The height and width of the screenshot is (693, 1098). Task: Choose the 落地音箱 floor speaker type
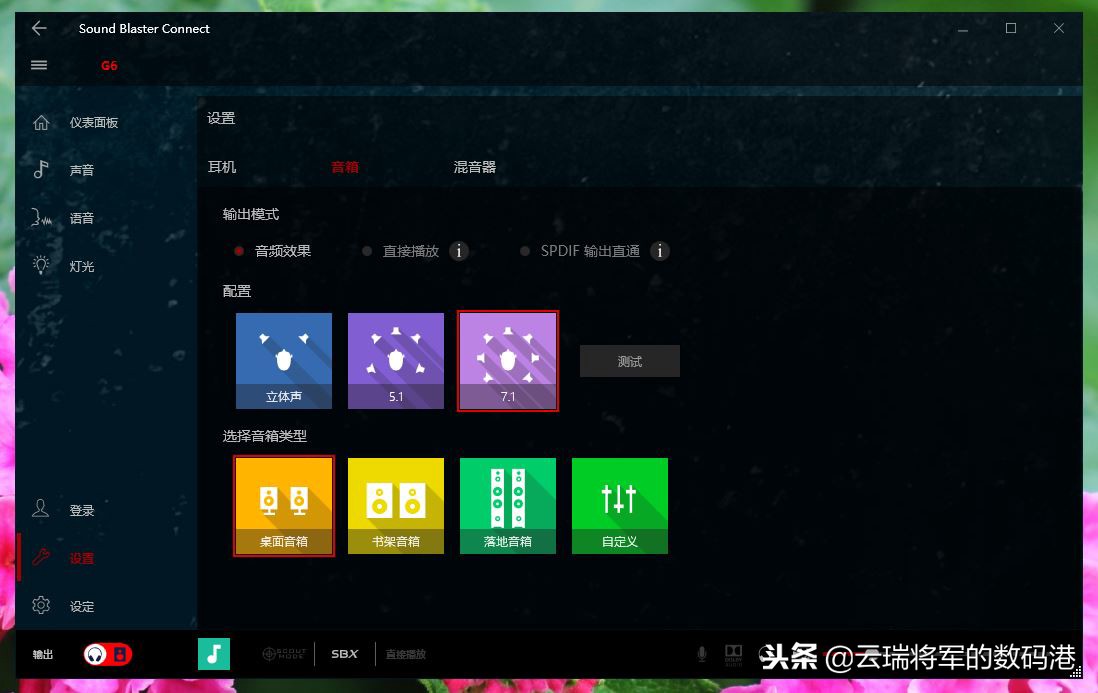tap(508, 505)
